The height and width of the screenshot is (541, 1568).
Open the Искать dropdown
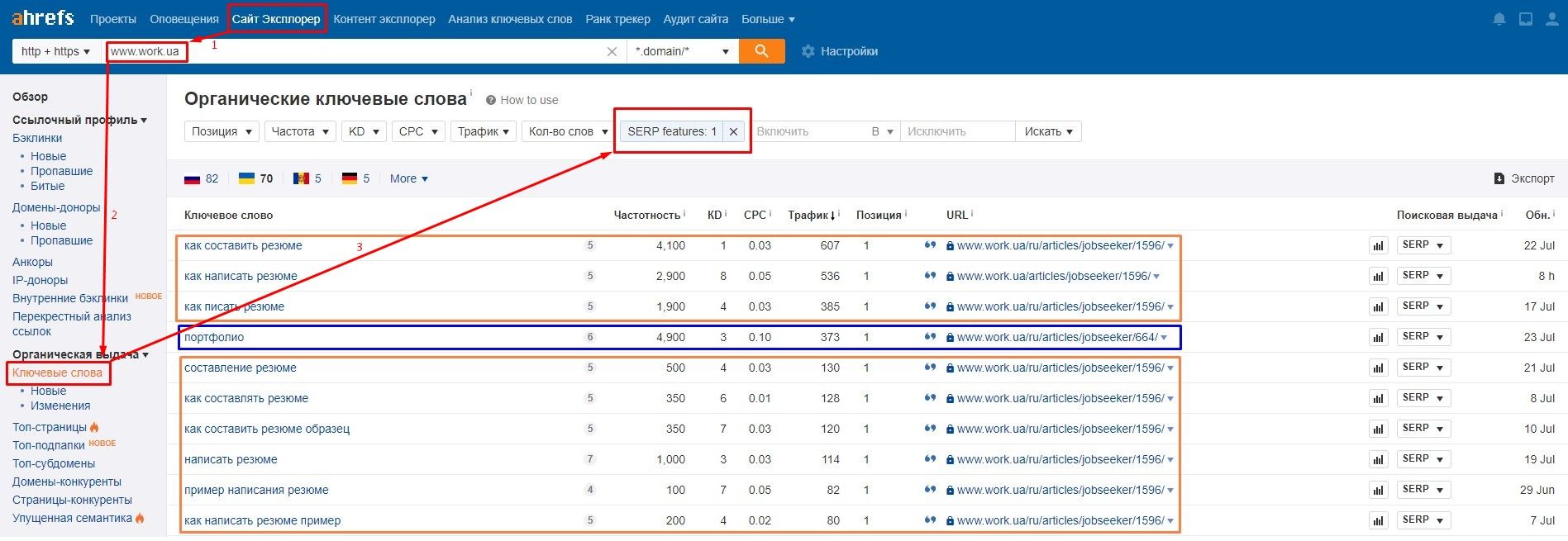(1048, 131)
